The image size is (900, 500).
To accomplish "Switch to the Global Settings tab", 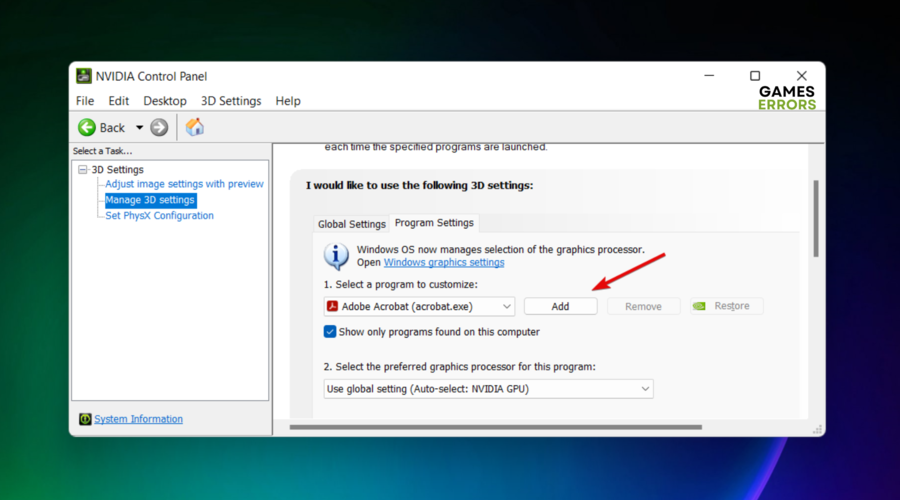I will click(351, 224).
